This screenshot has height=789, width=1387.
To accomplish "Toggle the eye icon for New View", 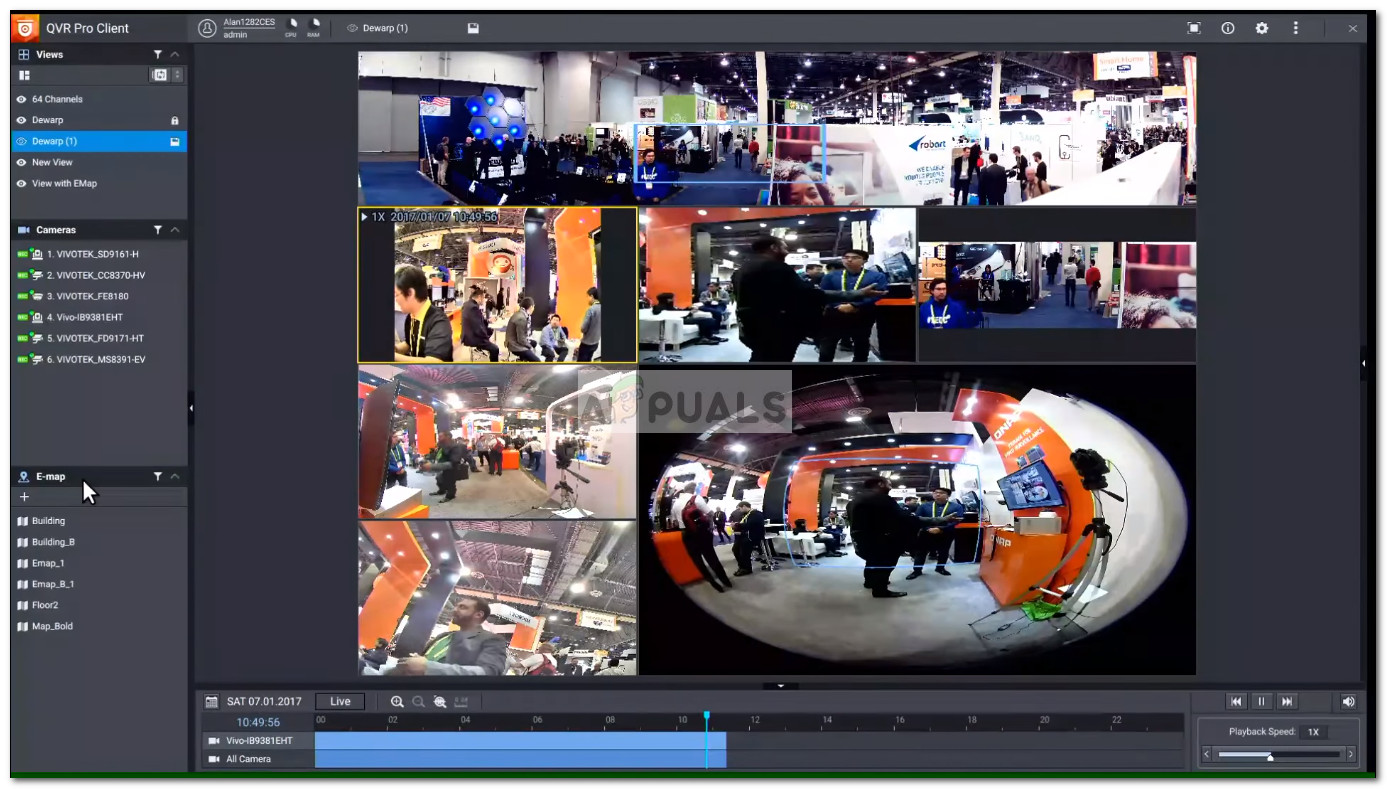I will click(x=22, y=162).
